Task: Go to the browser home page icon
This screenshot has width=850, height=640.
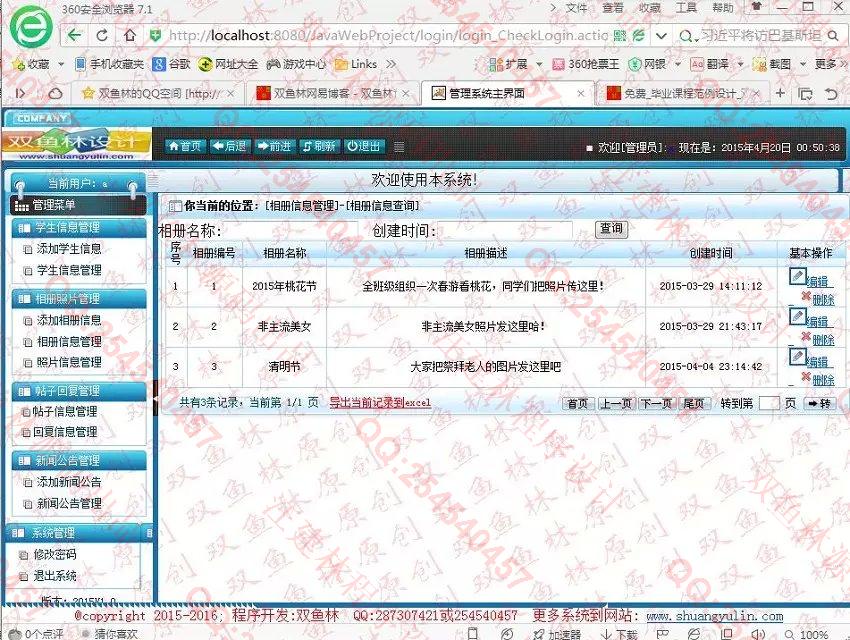Action: coord(130,36)
